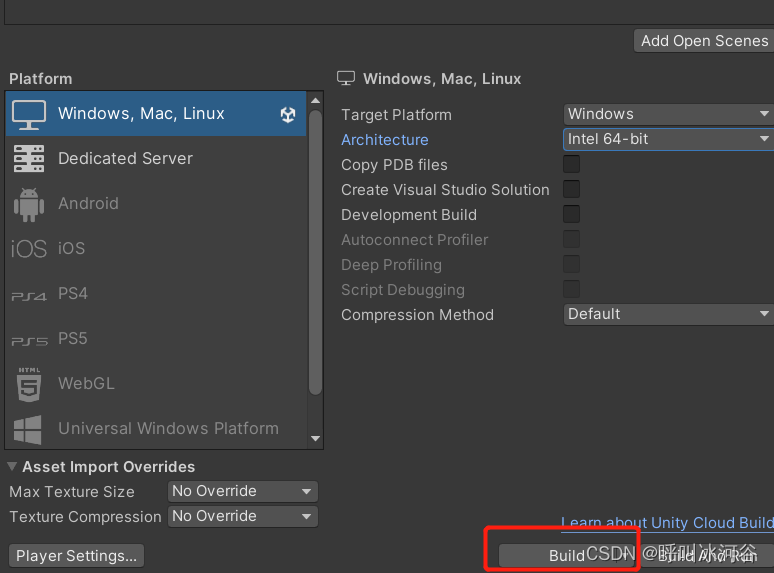Open the Architecture Intel 64-bit dropdown
This screenshot has height=573, width=774.
click(668, 139)
